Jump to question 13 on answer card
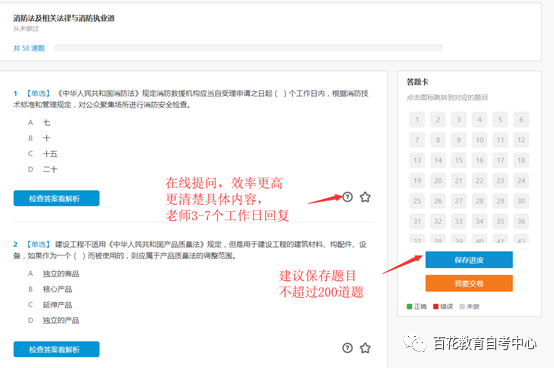The height and width of the screenshot is (368, 554). click(417, 160)
